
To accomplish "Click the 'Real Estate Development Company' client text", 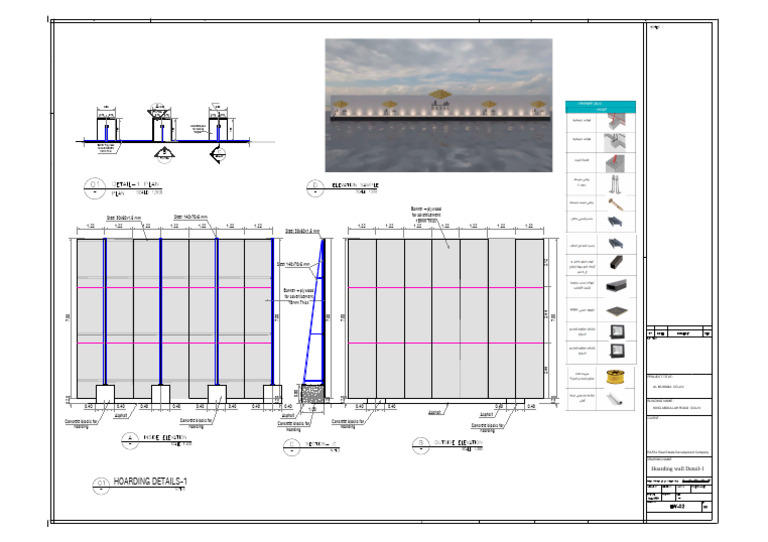I will 678,452.
